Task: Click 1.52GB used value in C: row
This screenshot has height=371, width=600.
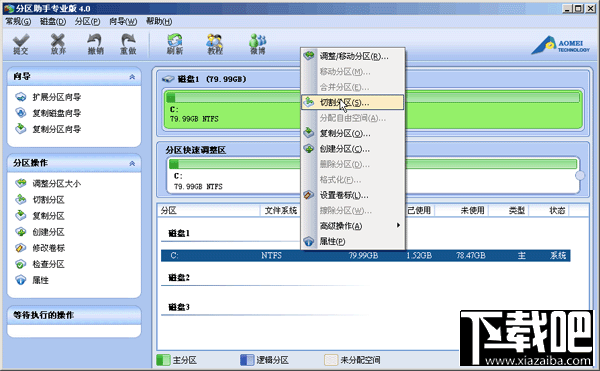Action: tap(419, 255)
